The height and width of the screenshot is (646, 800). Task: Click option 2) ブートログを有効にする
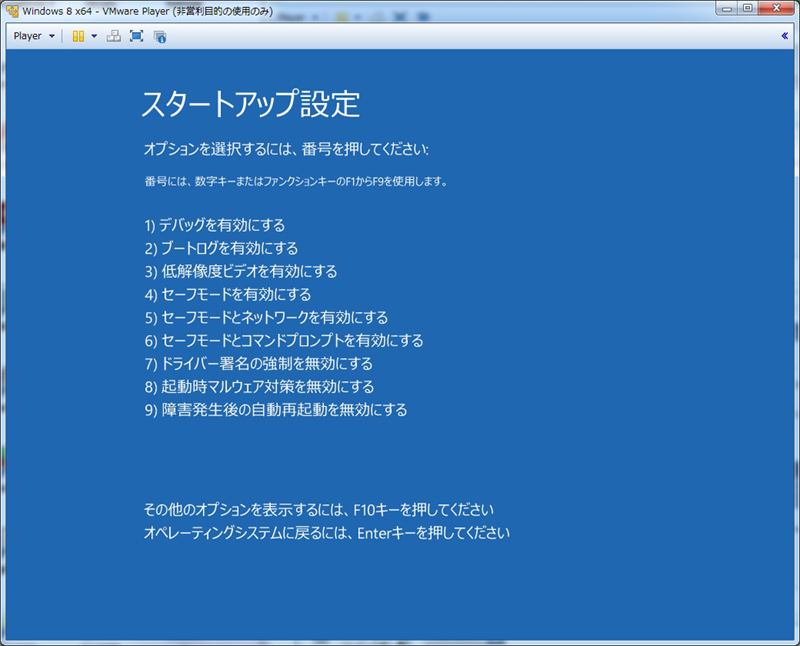point(221,248)
